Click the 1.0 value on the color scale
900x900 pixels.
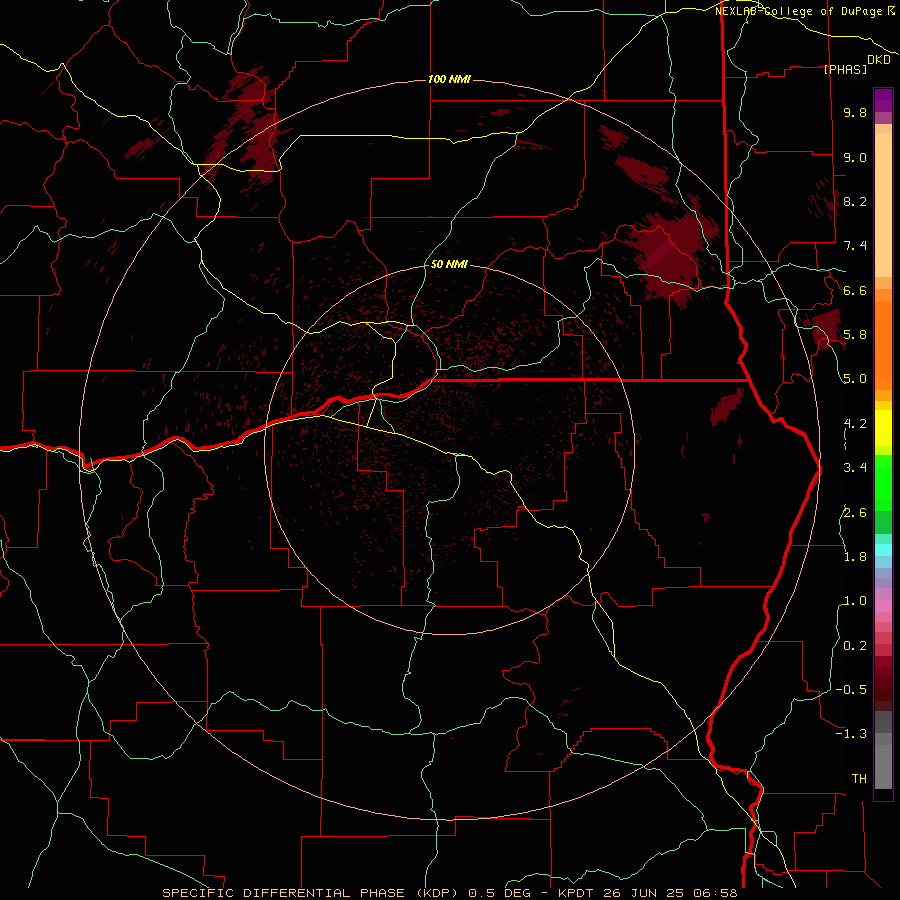coord(855,601)
